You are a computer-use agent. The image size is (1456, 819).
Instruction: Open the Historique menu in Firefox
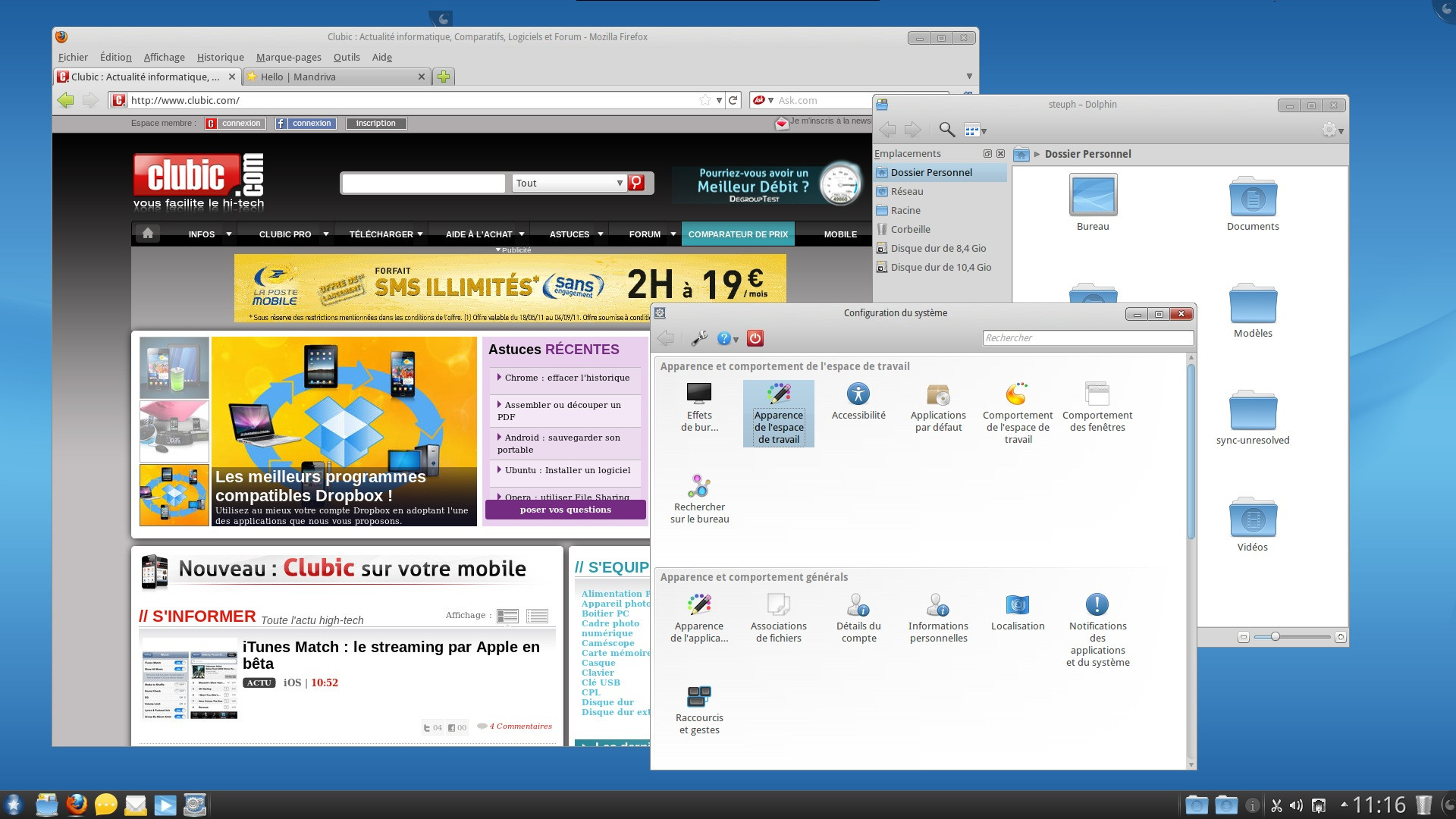point(219,57)
